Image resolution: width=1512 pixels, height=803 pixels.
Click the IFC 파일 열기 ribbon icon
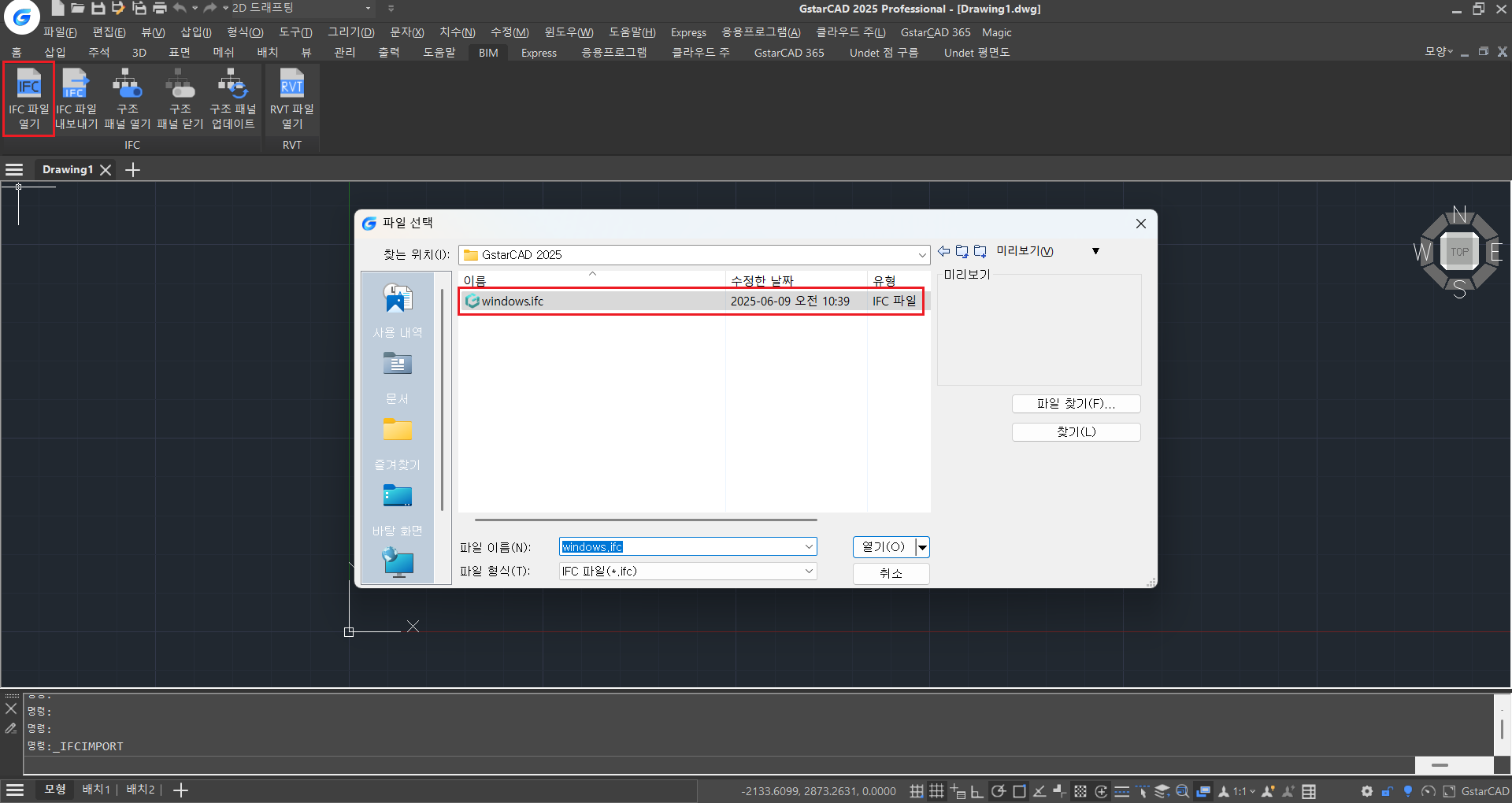pos(29,99)
